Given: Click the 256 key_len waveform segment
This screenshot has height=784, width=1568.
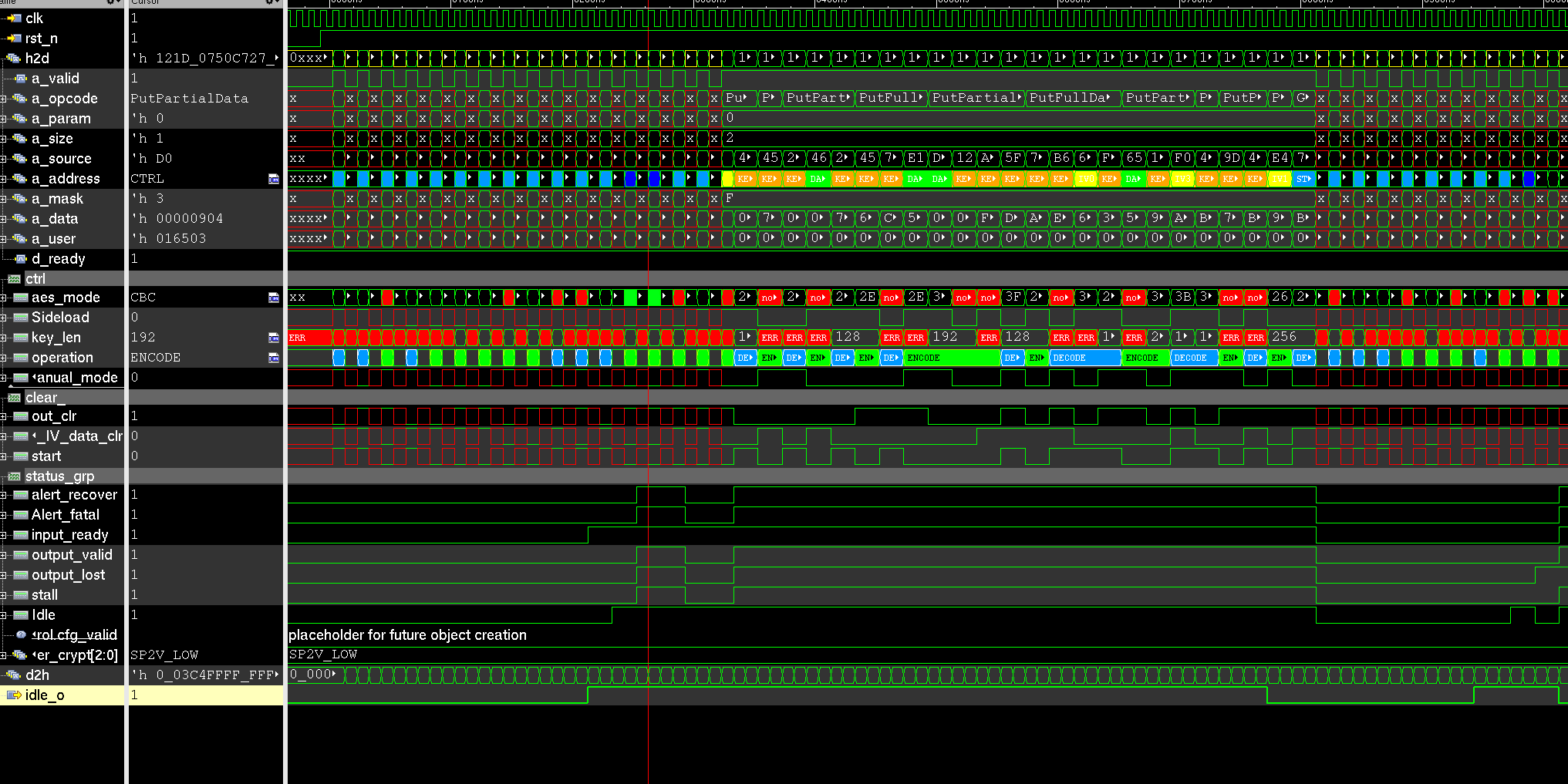Looking at the screenshot, I should tap(1291, 337).
